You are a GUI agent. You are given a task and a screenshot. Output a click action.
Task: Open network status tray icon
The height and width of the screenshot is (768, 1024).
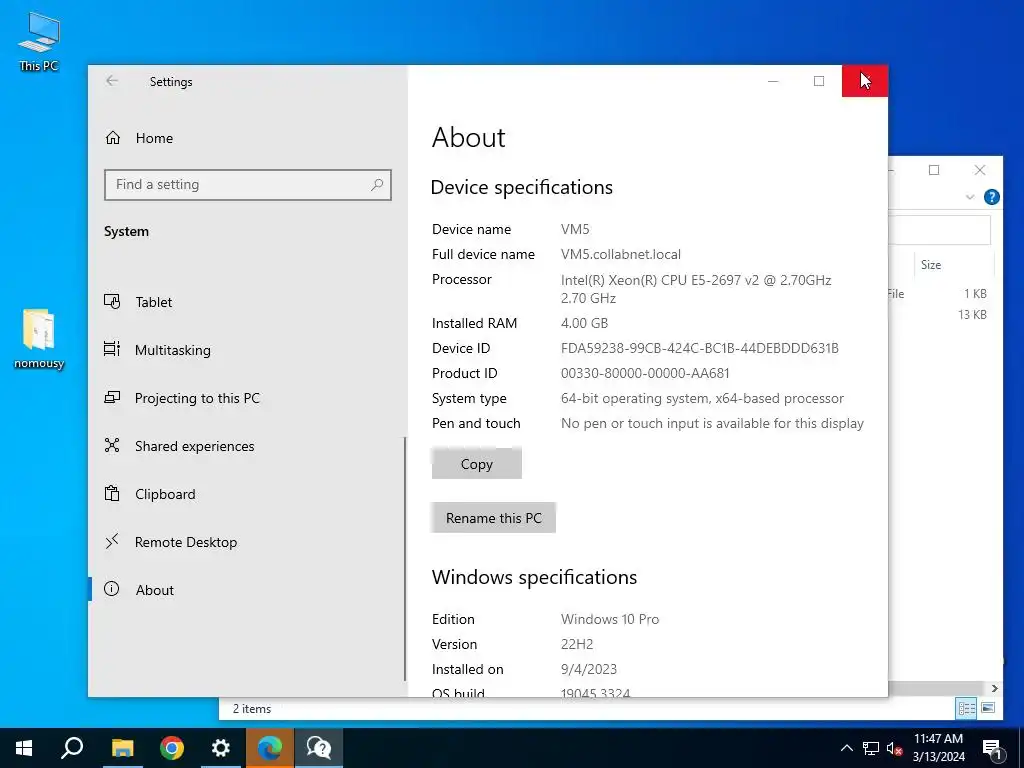[871, 748]
